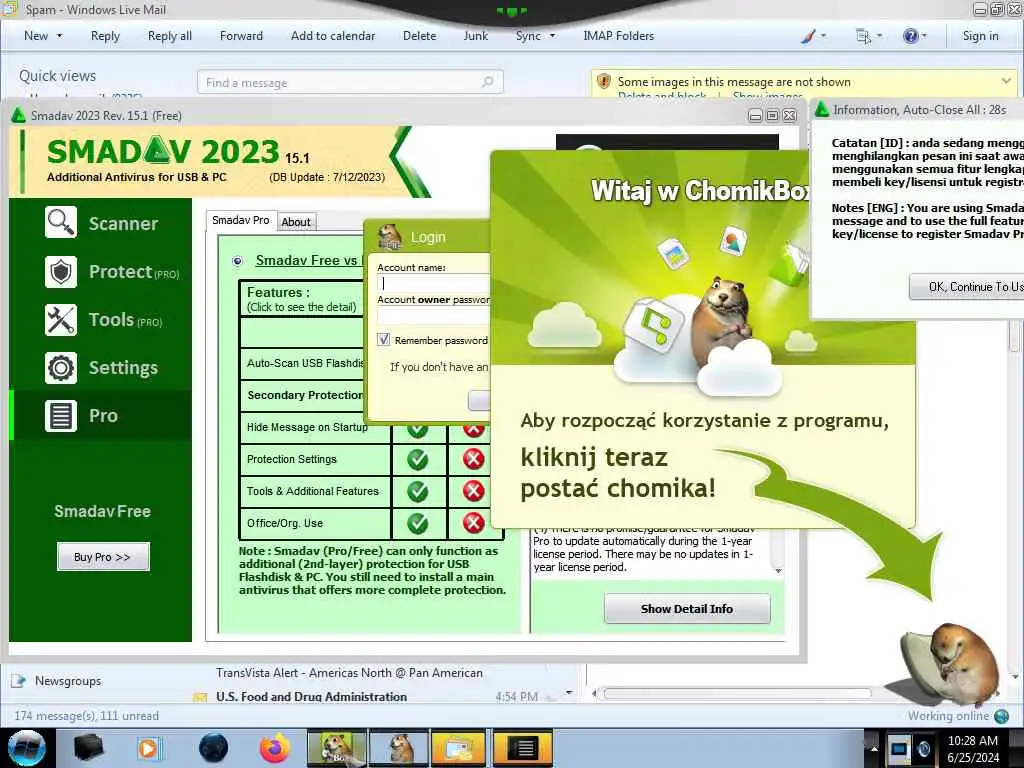Click the Quick views heading in Mail
The height and width of the screenshot is (768, 1024).
(x=57, y=76)
